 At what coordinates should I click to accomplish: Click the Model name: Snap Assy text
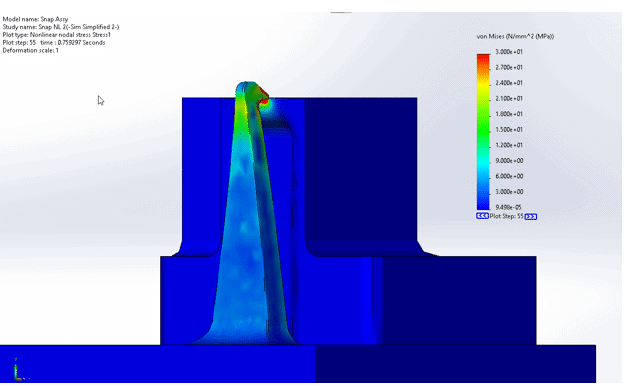[x=35, y=19]
